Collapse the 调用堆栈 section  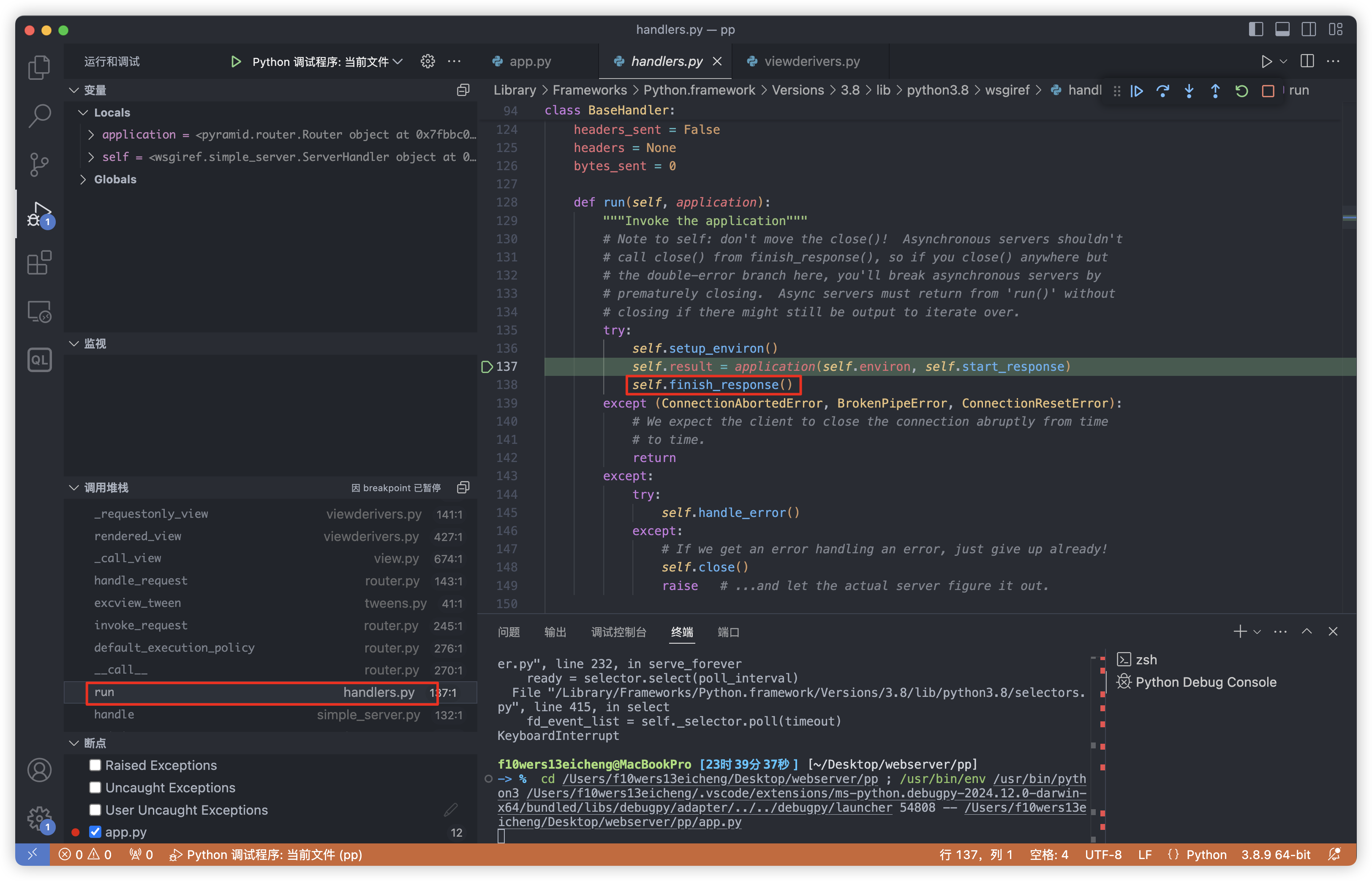tap(74, 487)
